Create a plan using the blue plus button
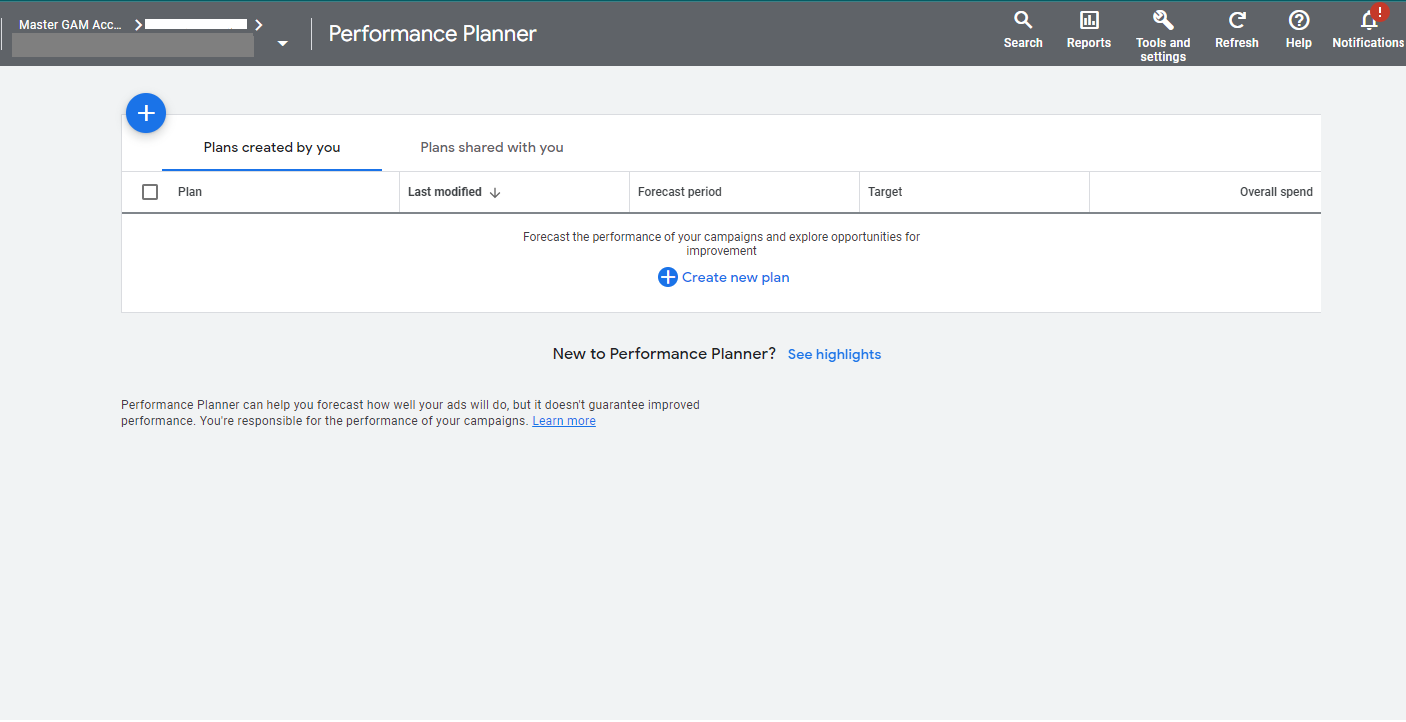Image resolution: width=1406 pixels, height=722 pixels. [146, 113]
